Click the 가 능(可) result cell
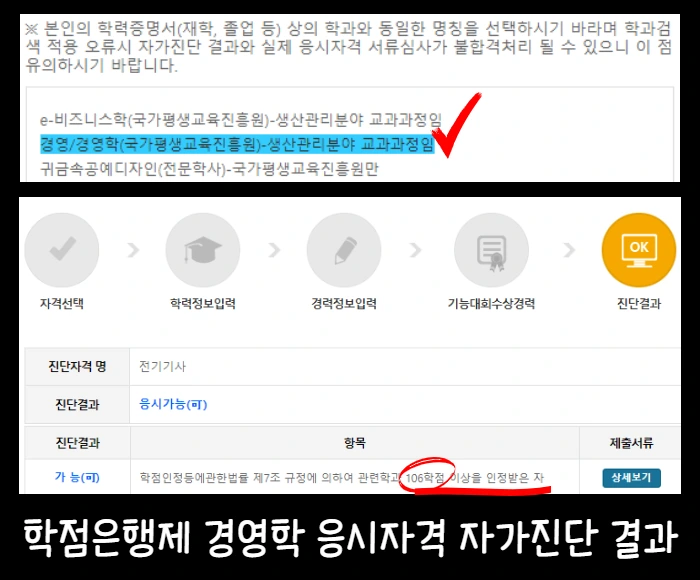The image size is (700, 580). [77, 477]
